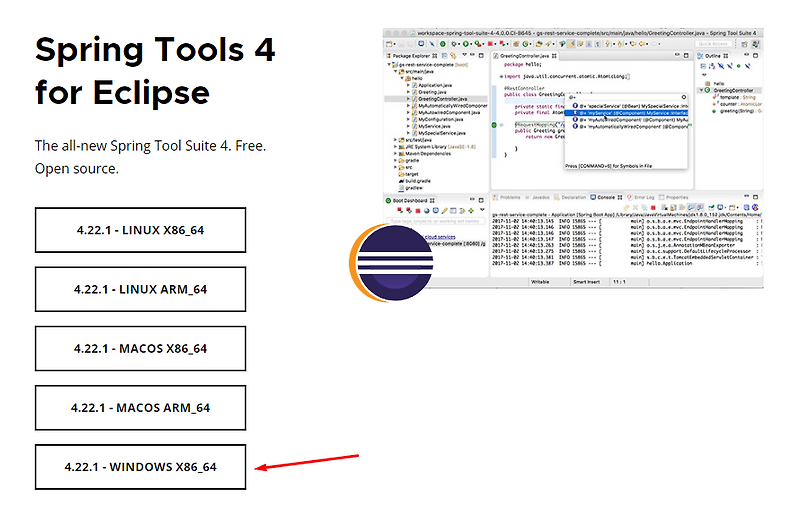The width and height of the screenshot is (800, 516).
Task: Choose 'myAutomaticallyWiredComponent' symbol suggestion
Action: [630, 126]
